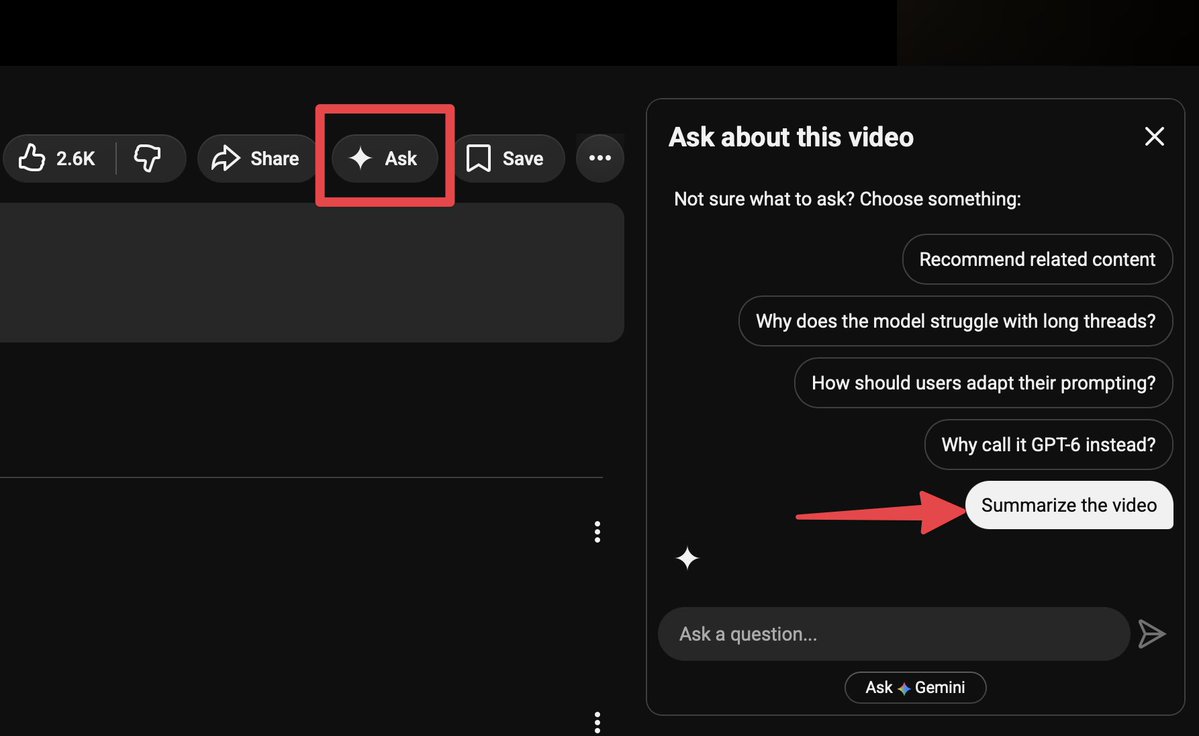Like the video with 2.6K thumbs up
1199x736 pixels.
(x=58, y=158)
